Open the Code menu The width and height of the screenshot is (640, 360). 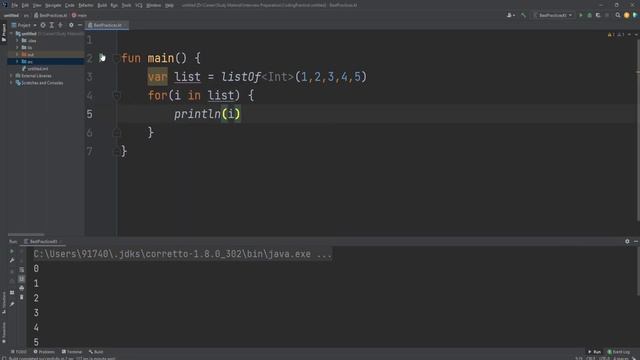69,5
